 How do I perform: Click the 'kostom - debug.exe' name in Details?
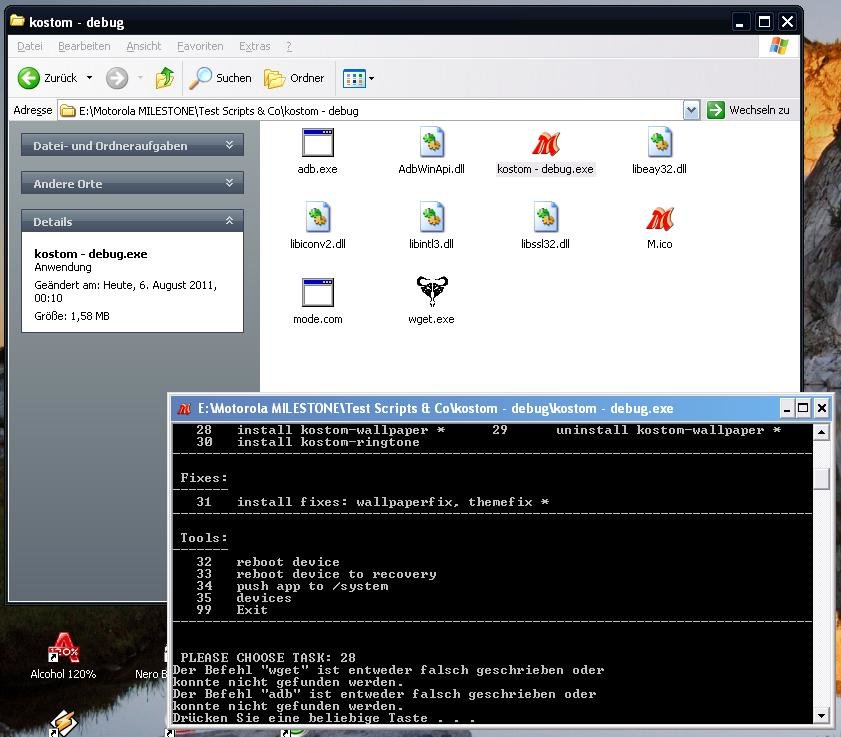[91, 254]
